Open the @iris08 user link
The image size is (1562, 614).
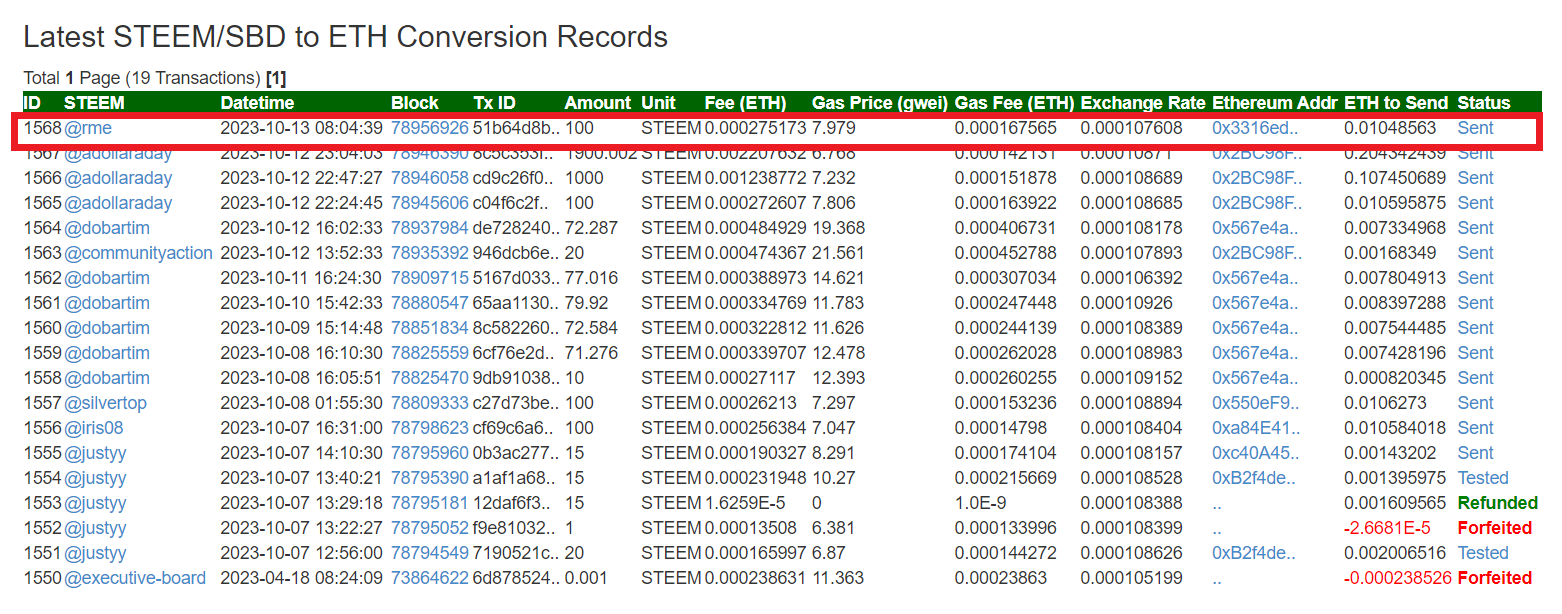tap(94, 428)
